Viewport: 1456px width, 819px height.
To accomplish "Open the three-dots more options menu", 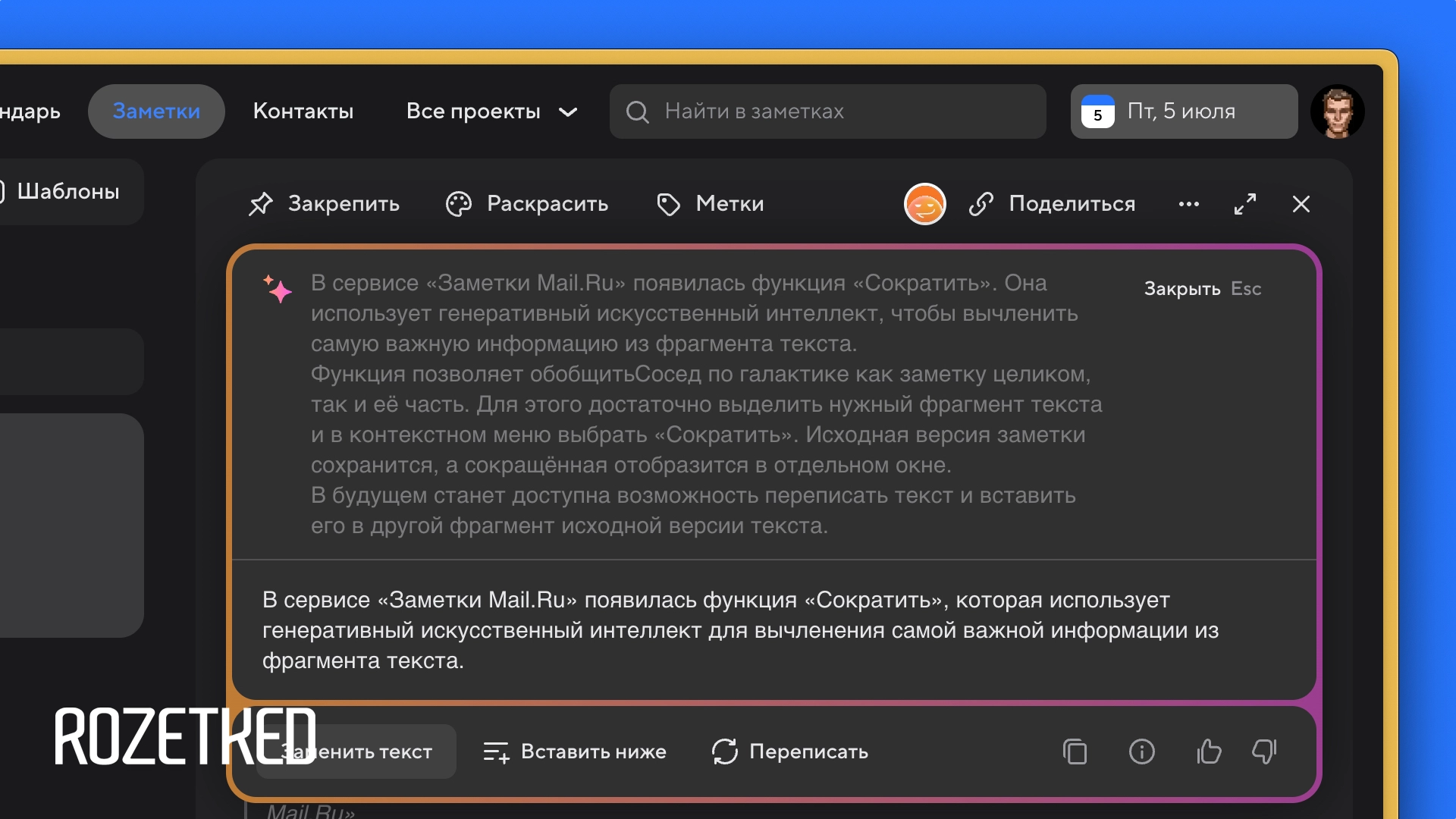I will 1188,204.
